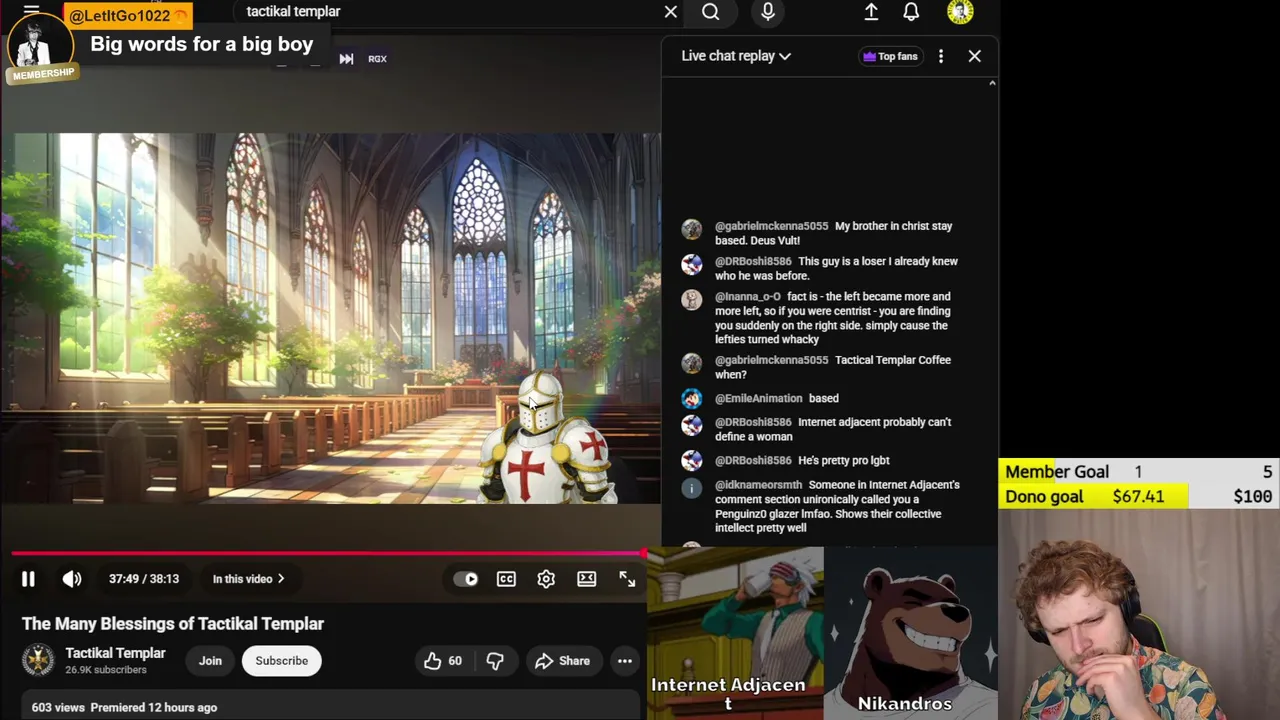Image resolution: width=1280 pixels, height=720 pixels.
Task: Expand 'In this video' chapters
Action: pos(248,579)
